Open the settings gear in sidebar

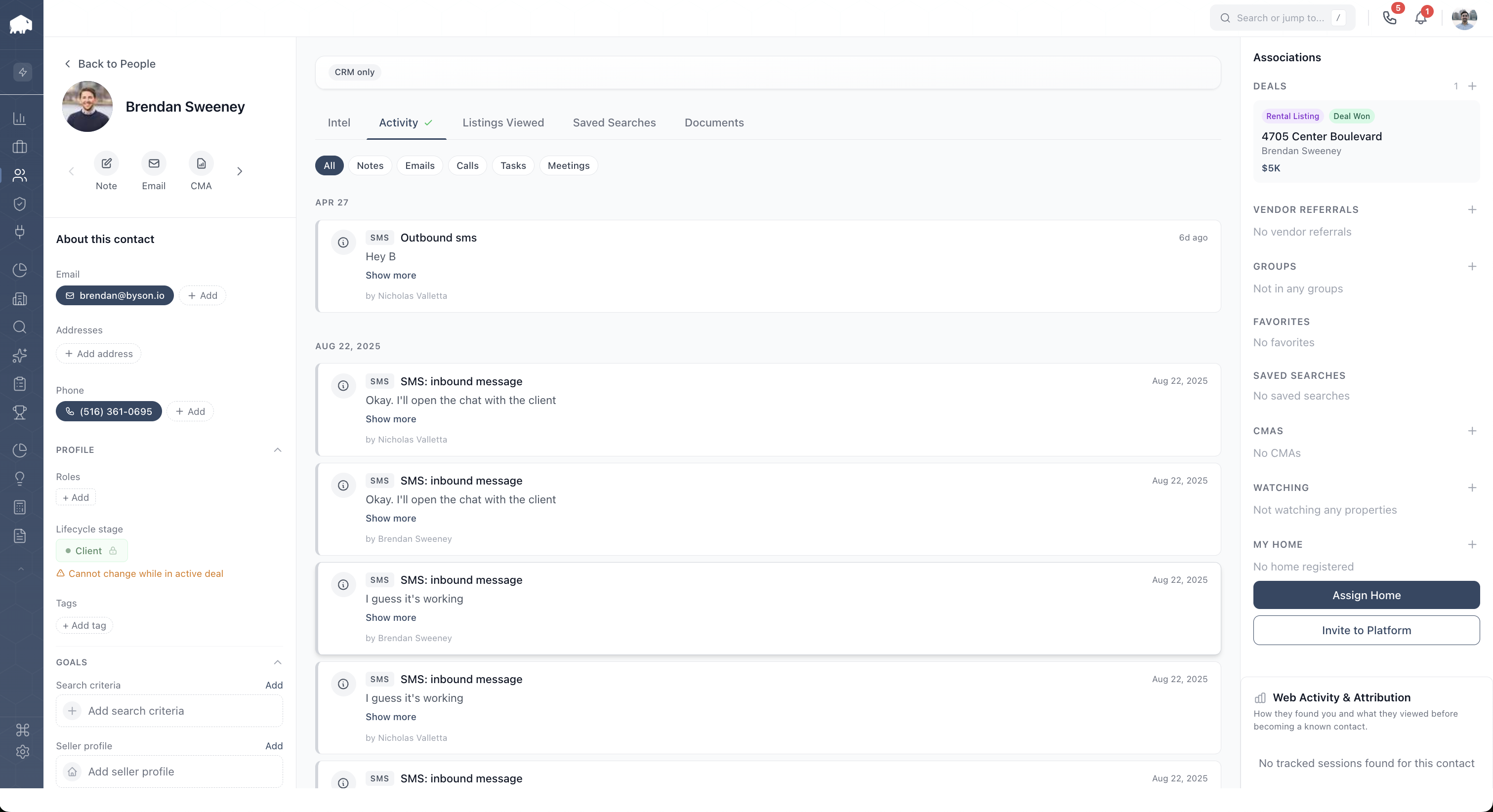pos(23,752)
